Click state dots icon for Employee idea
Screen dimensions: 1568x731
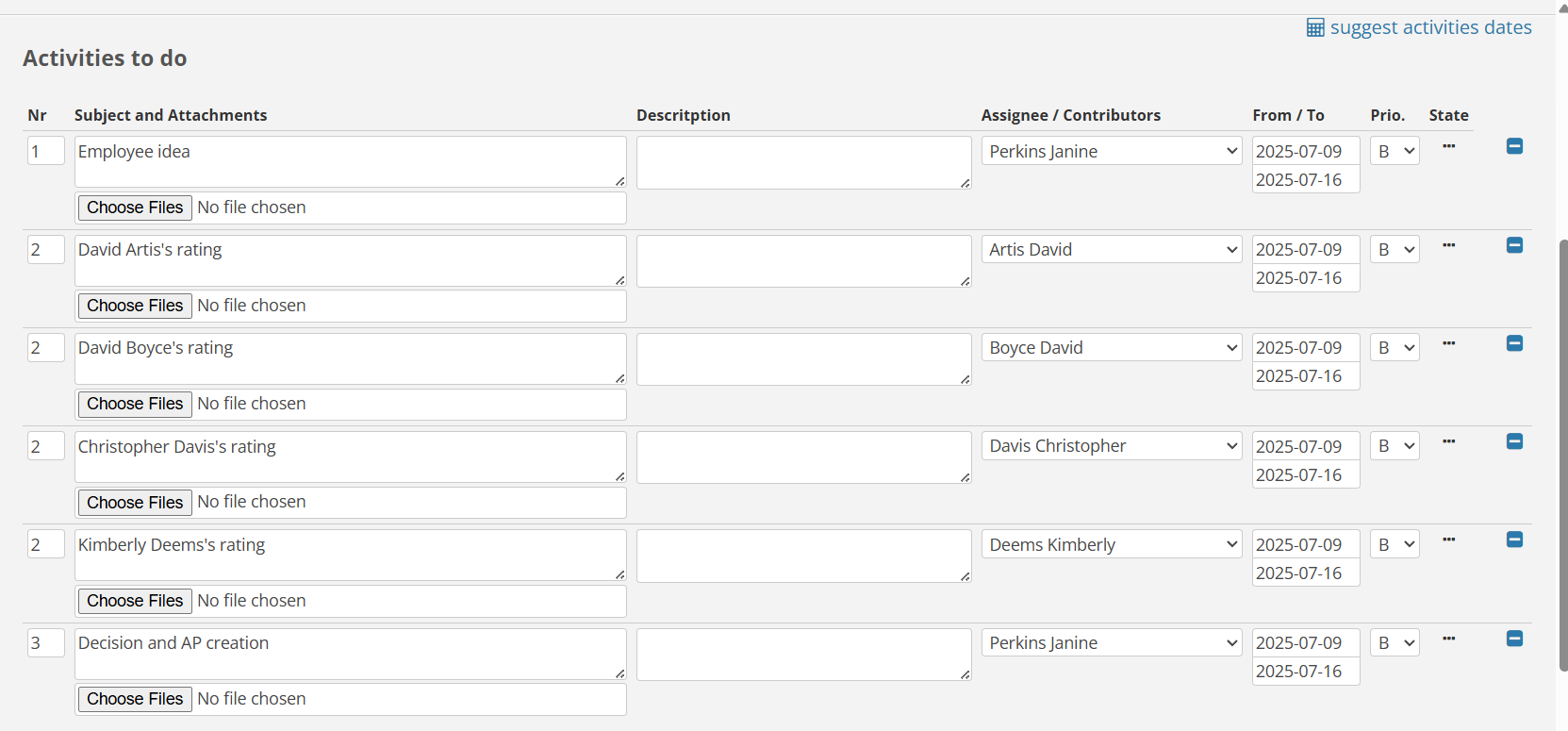pos(1448,146)
